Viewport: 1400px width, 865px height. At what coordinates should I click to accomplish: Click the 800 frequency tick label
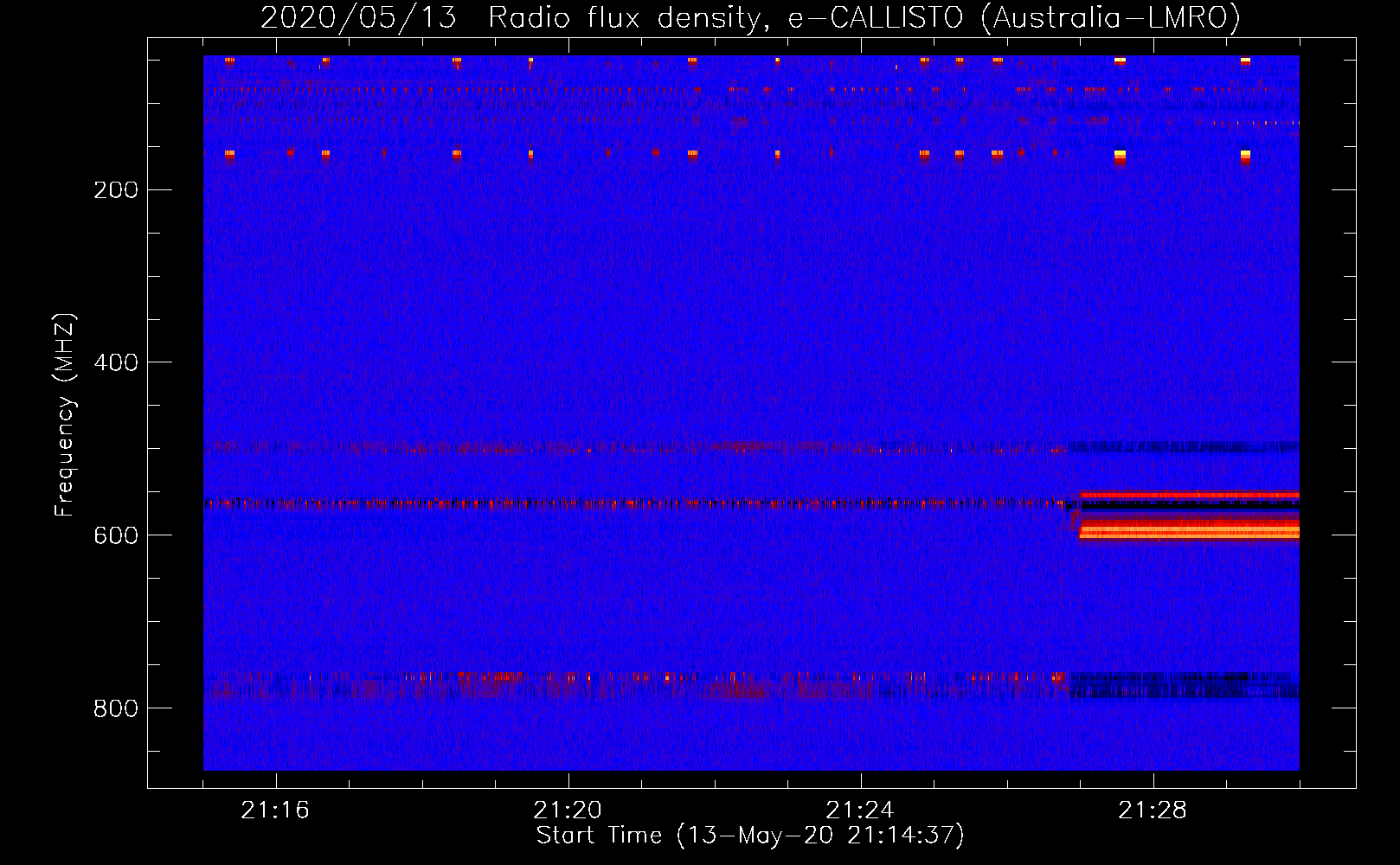[116, 708]
